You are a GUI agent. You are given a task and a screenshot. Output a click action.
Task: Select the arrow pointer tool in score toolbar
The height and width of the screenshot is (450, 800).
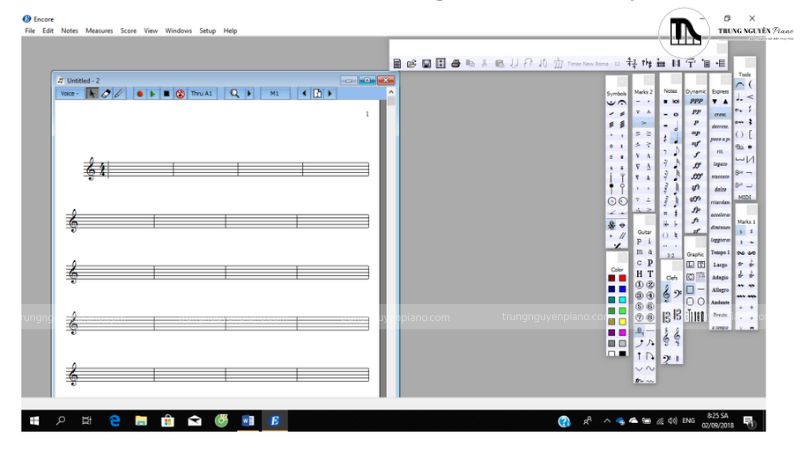92,93
